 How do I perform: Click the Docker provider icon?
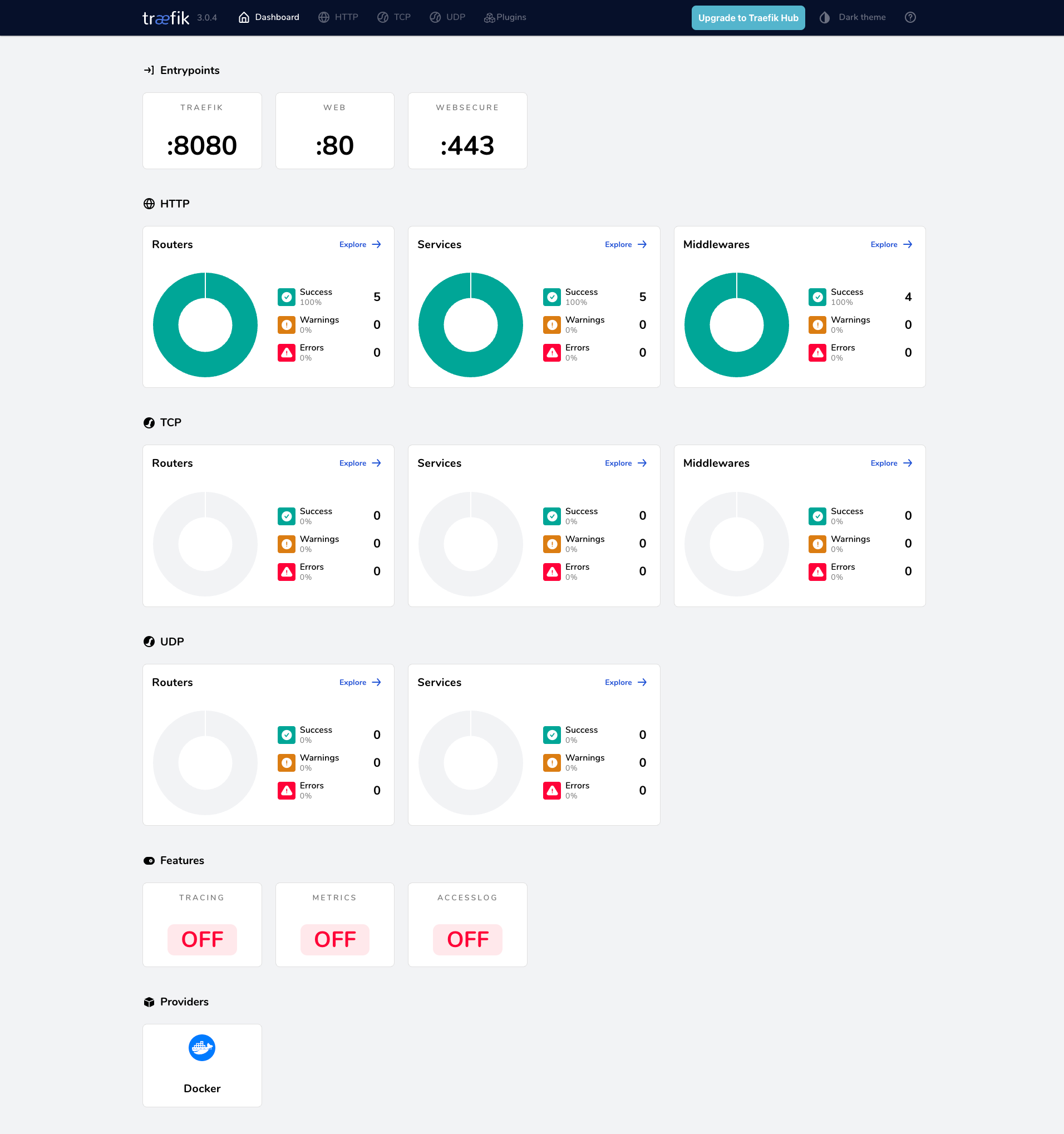[x=202, y=1047]
